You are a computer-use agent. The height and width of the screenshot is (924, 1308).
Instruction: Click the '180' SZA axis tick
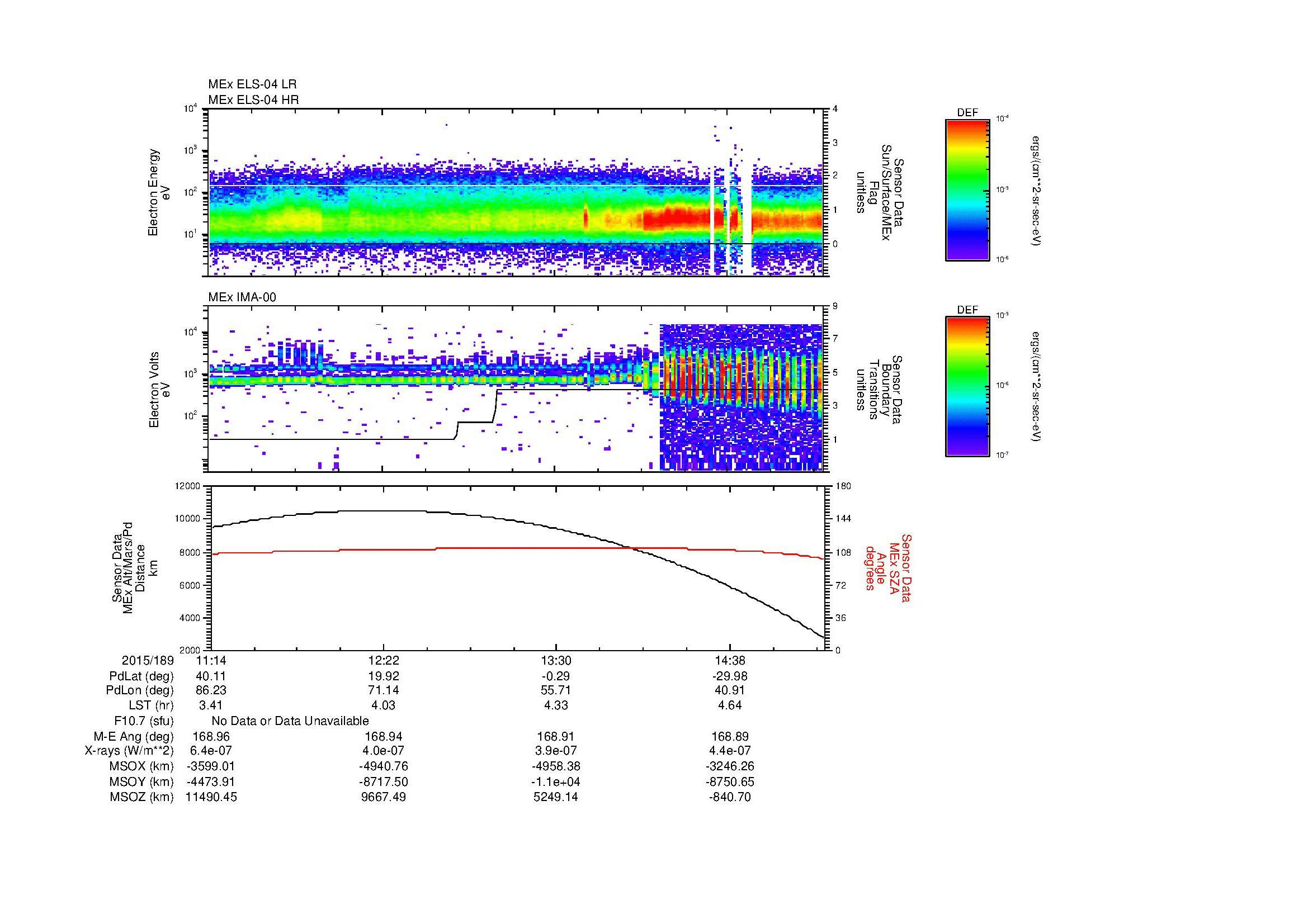tap(843, 486)
